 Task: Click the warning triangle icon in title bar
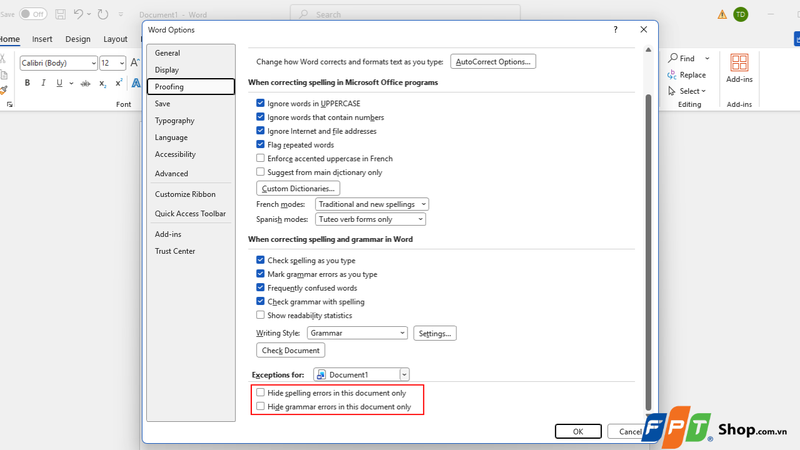tap(722, 15)
